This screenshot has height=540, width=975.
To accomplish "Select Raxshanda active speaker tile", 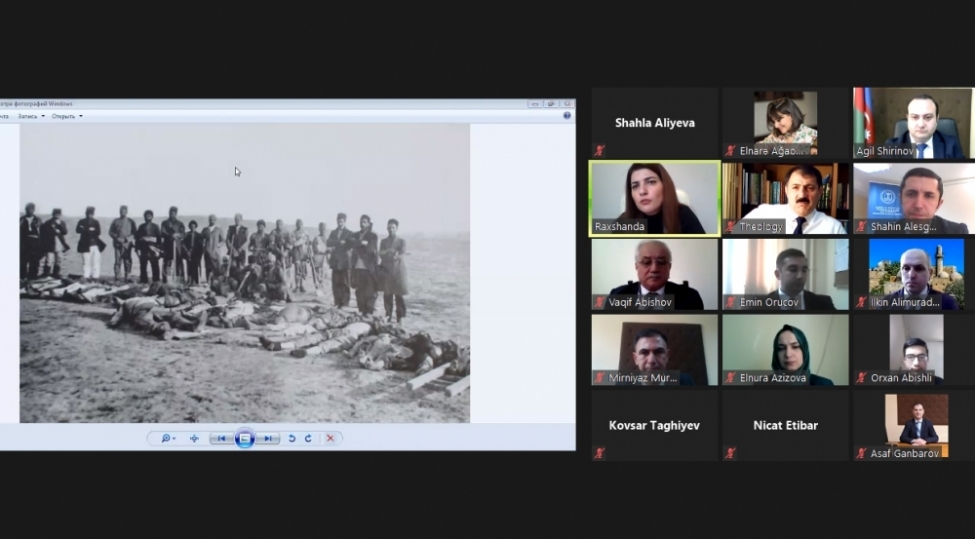I will click(x=655, y=198).
